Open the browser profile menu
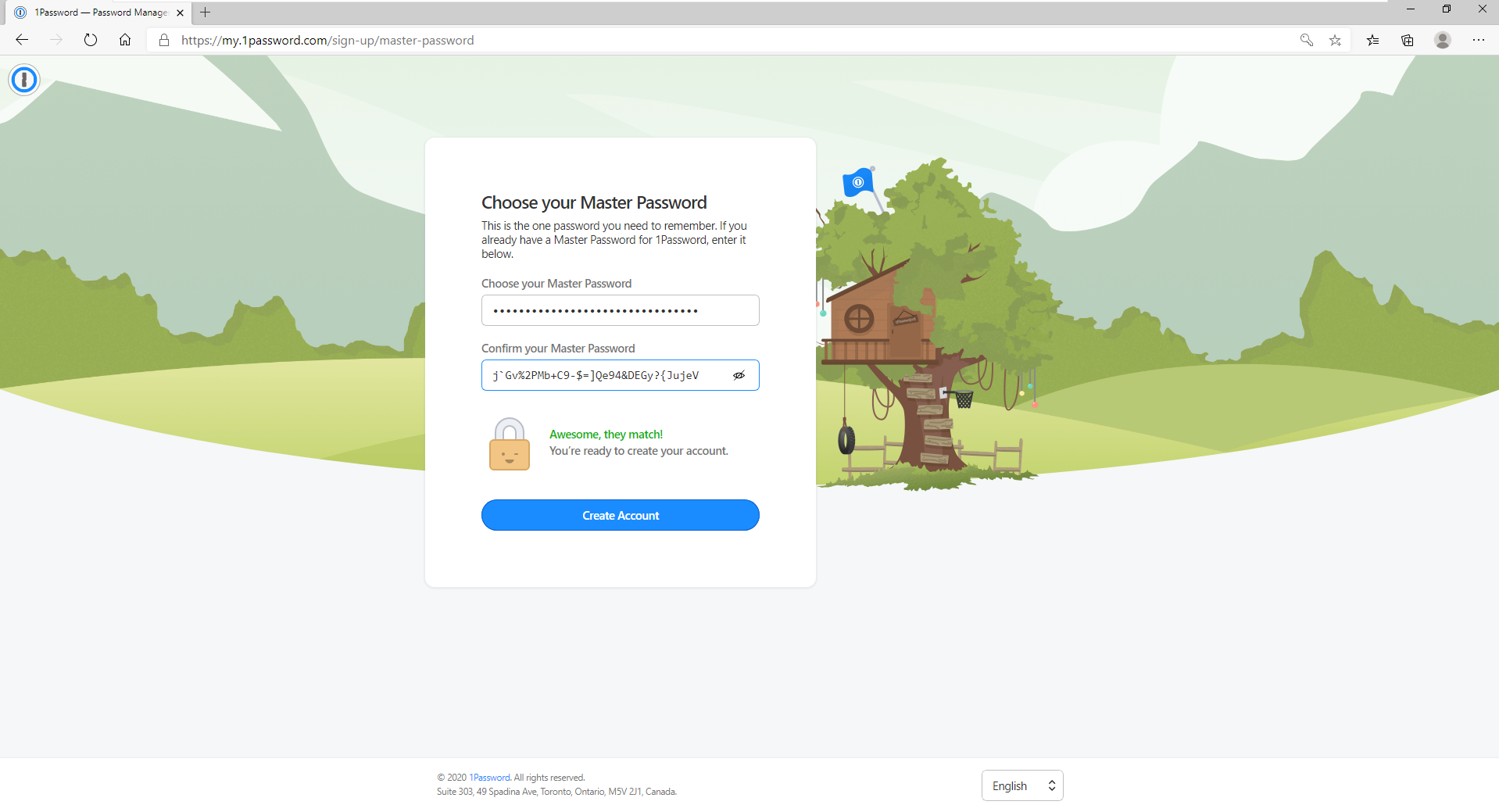This screenshot has height=812, width=1499. pyautogui.click(x=1443, y=40)
